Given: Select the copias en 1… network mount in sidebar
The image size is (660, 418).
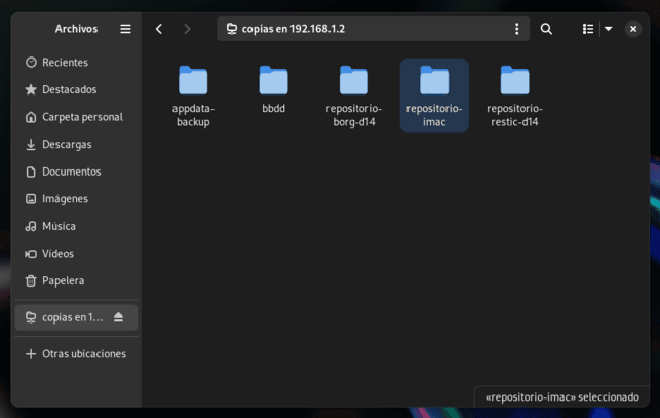Looking at the screenshot, I should [x=76, y=317].
